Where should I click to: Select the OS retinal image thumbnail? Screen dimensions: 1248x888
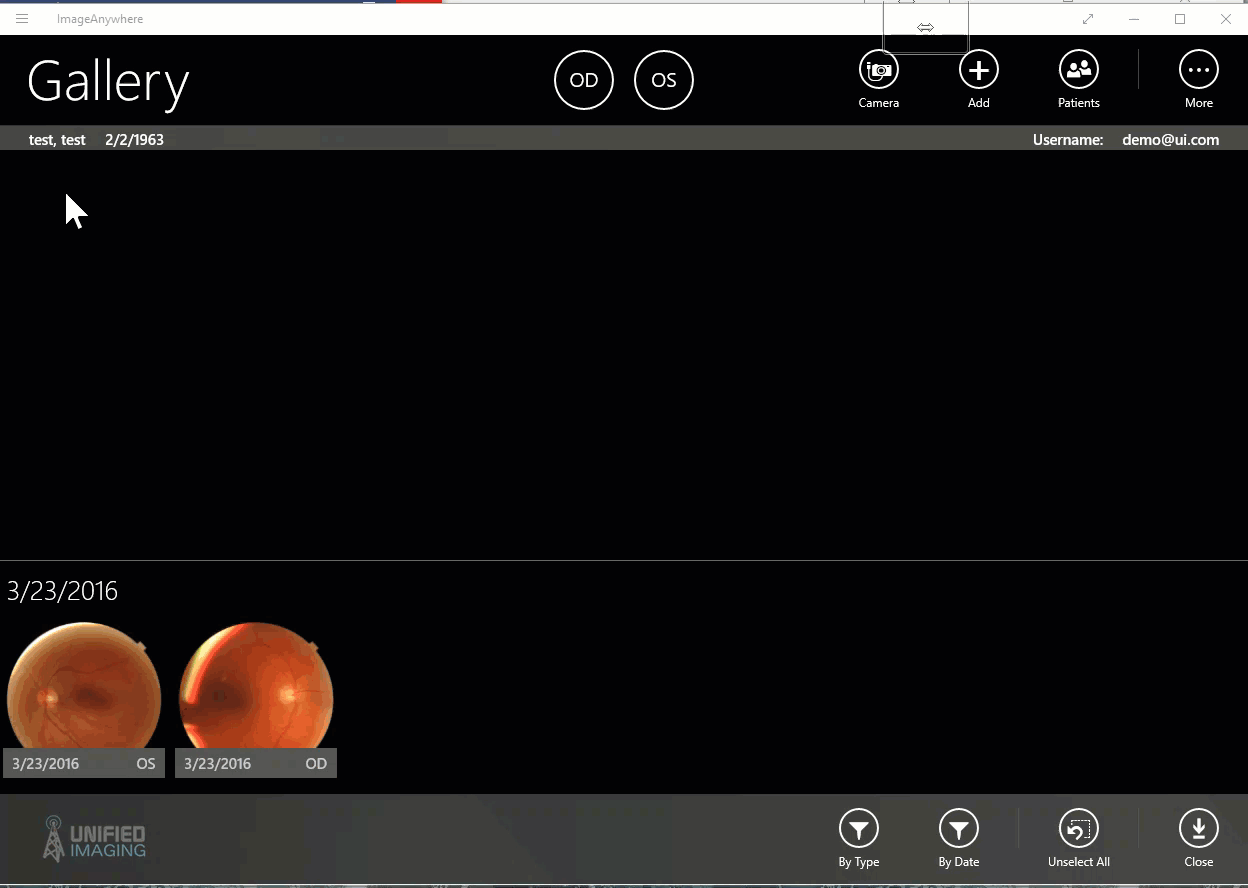click(x=84, y=688)
